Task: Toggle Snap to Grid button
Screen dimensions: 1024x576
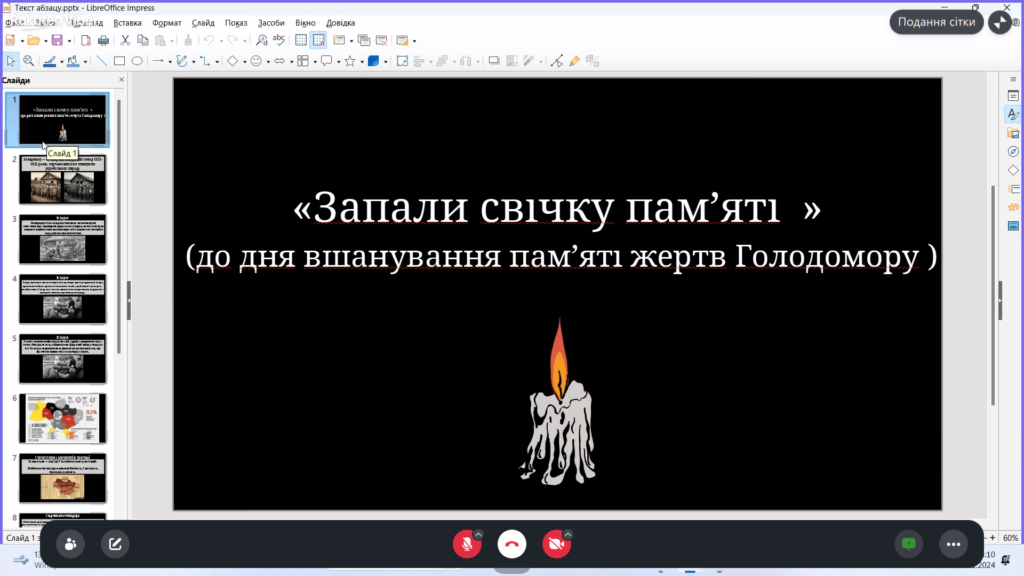Action: 318,40
